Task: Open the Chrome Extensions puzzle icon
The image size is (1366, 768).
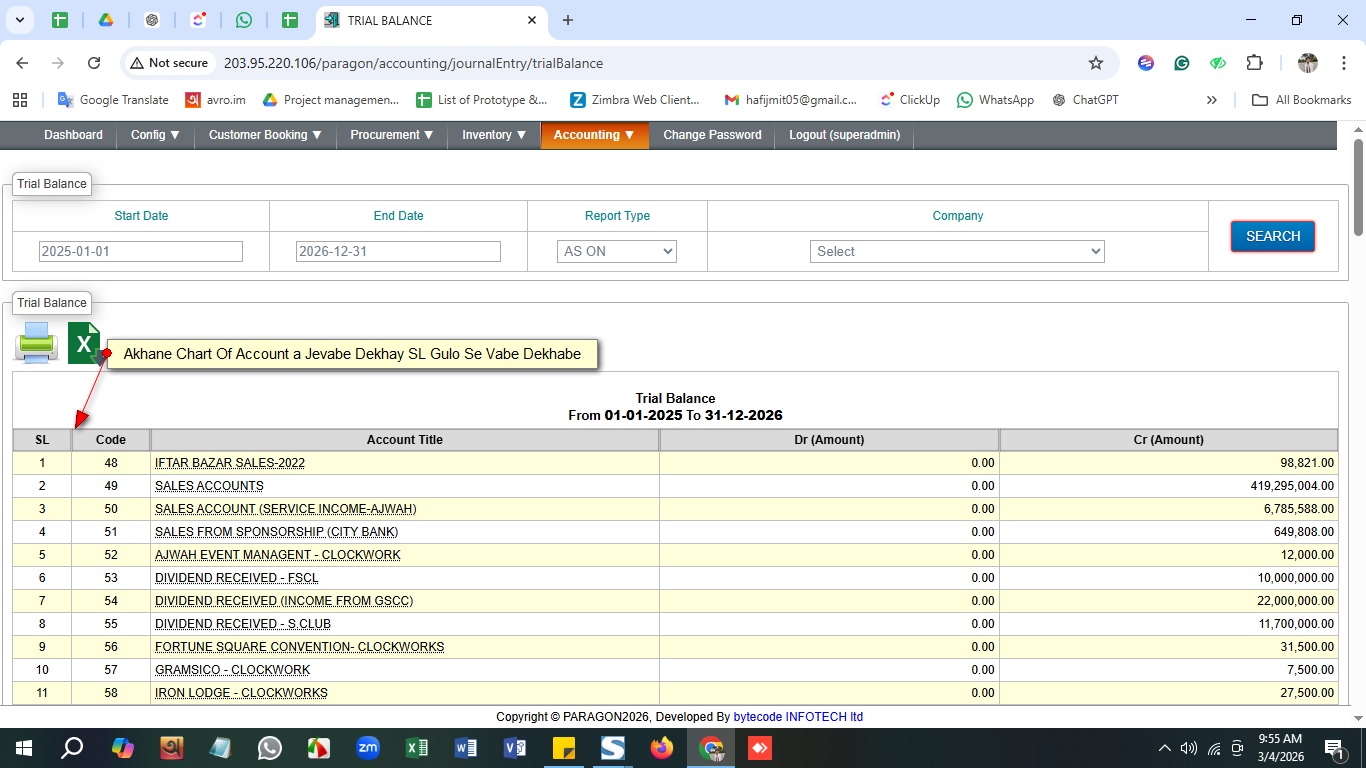Action: tap(1254, 63)
